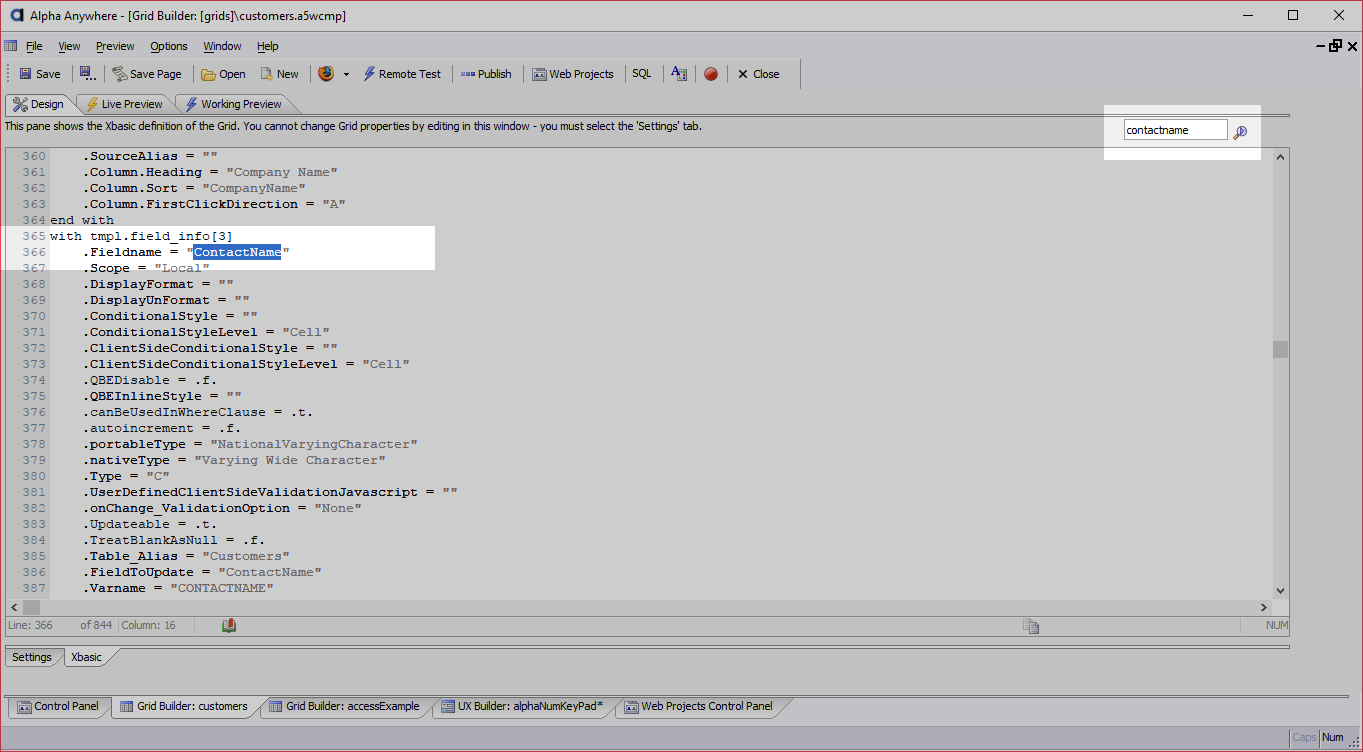Click the '.Column.Heading = "Company Name"' line
The height and width of the screenshot is (752, 1363).
pyautogui.click(x=210, y=172)
